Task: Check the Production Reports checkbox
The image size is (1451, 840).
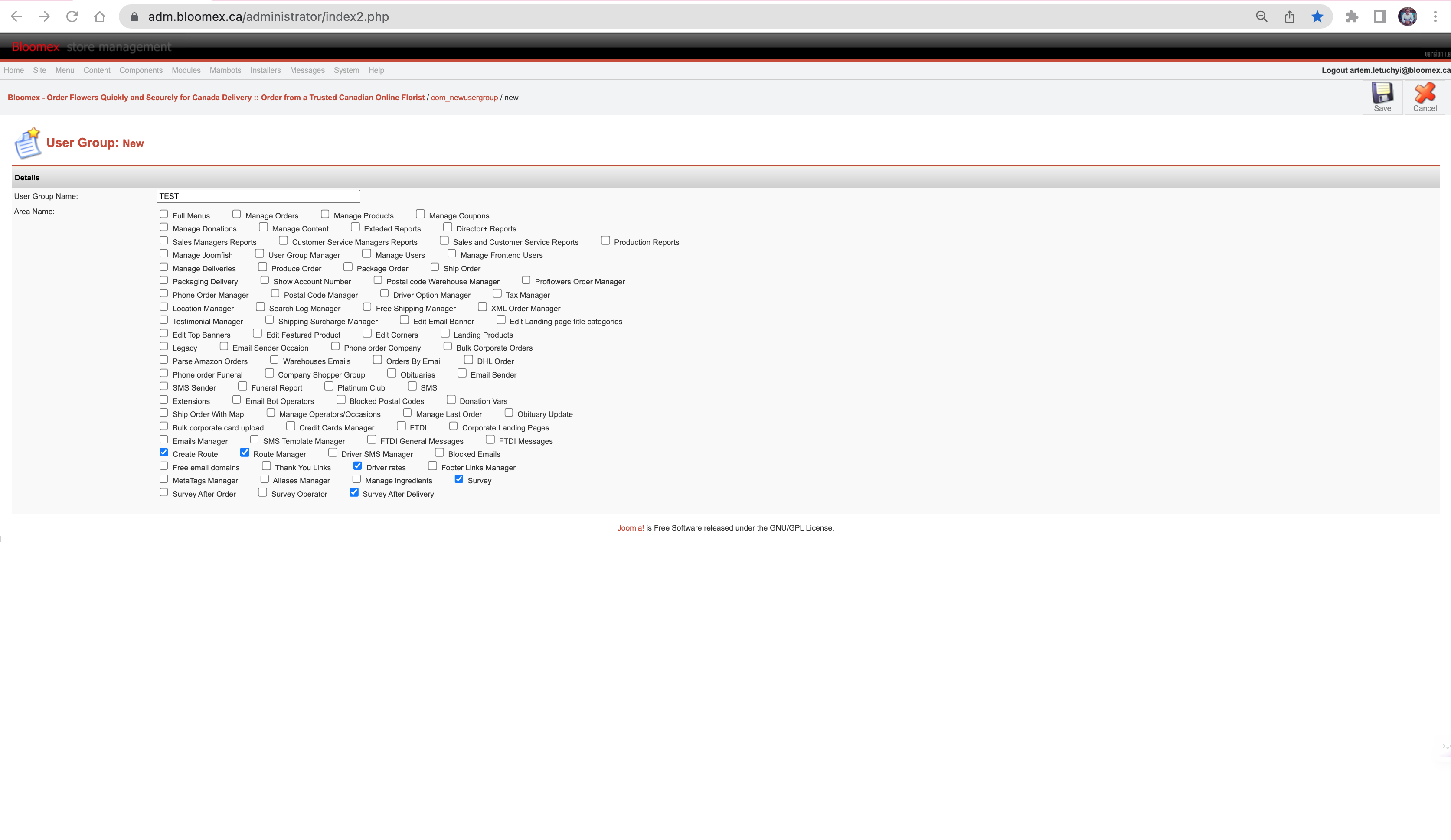Action: [x=605, y=241]
